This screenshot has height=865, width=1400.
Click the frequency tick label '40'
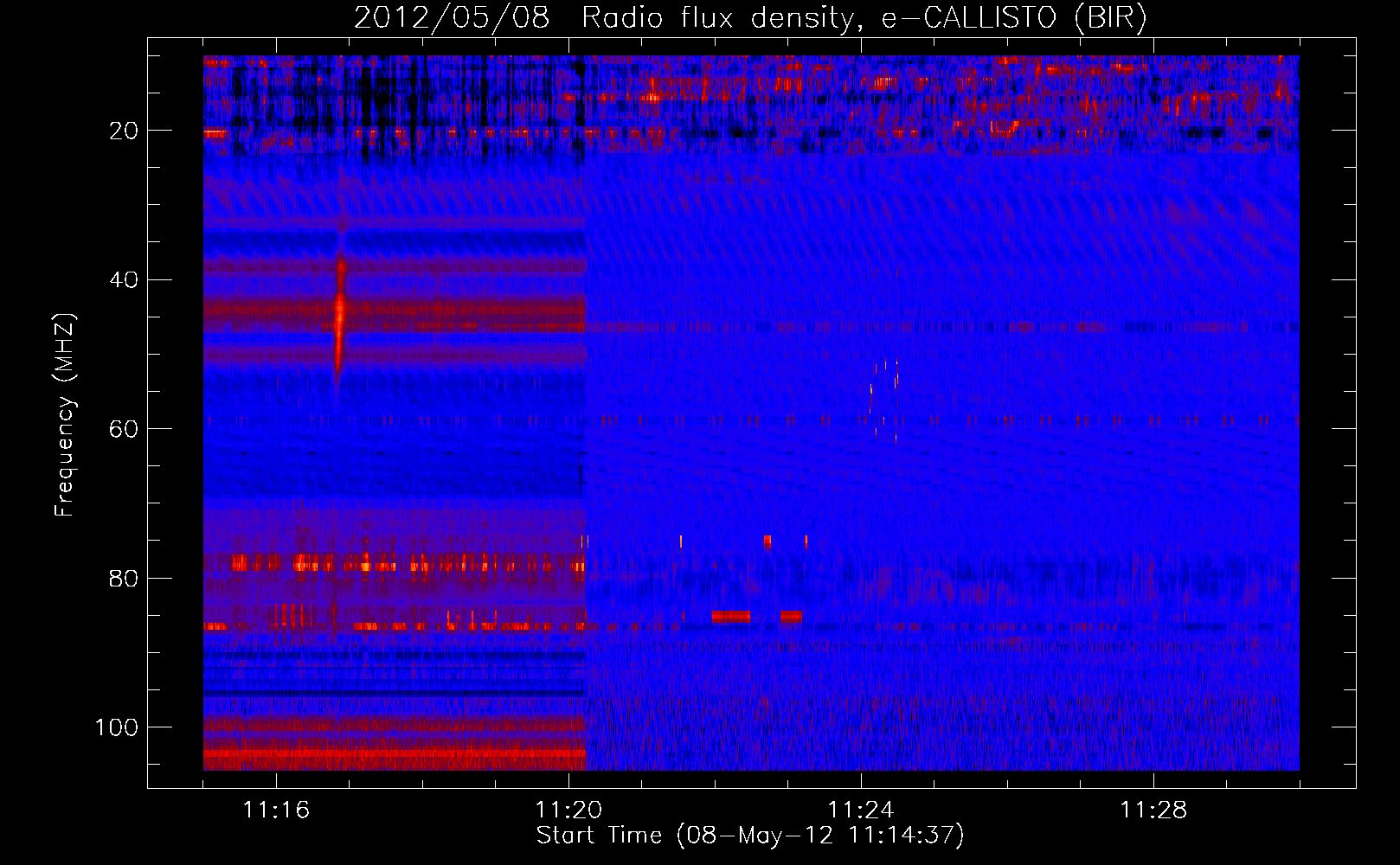[x=125, y=280]
